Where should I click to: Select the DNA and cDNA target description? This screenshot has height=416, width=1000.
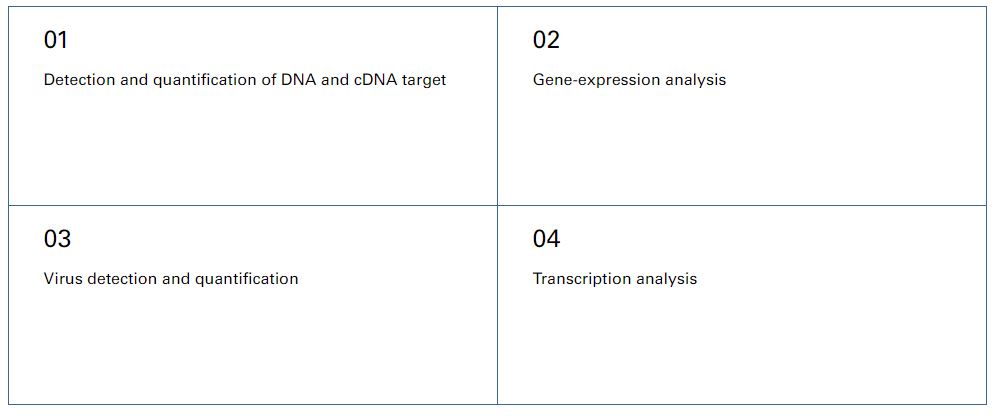pos(245,80)
